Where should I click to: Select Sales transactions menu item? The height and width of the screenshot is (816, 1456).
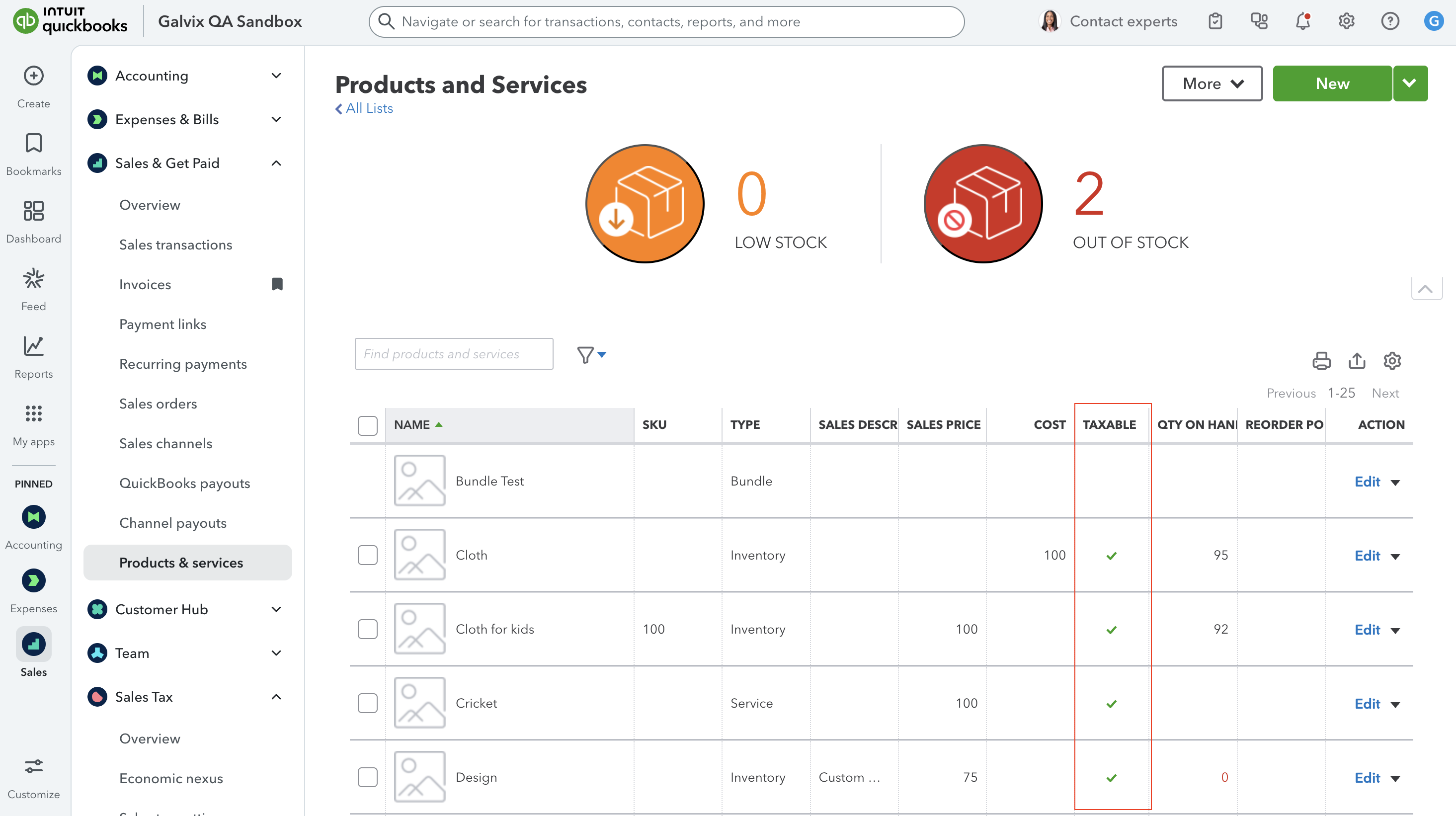(x=176, y=245)
